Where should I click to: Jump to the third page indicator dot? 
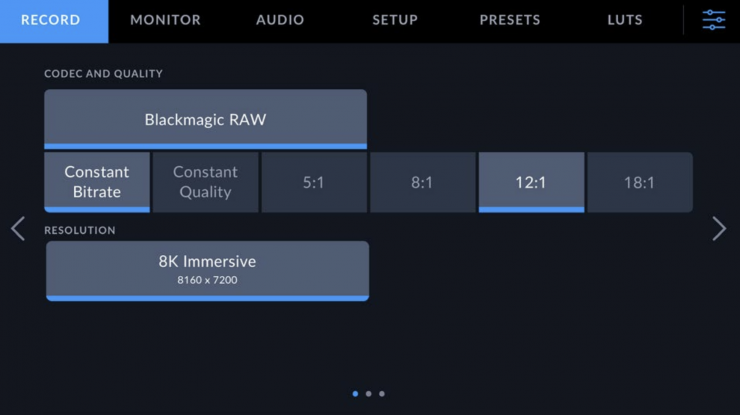(x=381, y=394)
